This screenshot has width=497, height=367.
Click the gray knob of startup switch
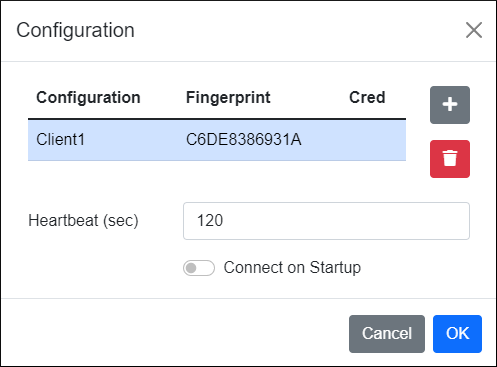[x=191, y=268]
